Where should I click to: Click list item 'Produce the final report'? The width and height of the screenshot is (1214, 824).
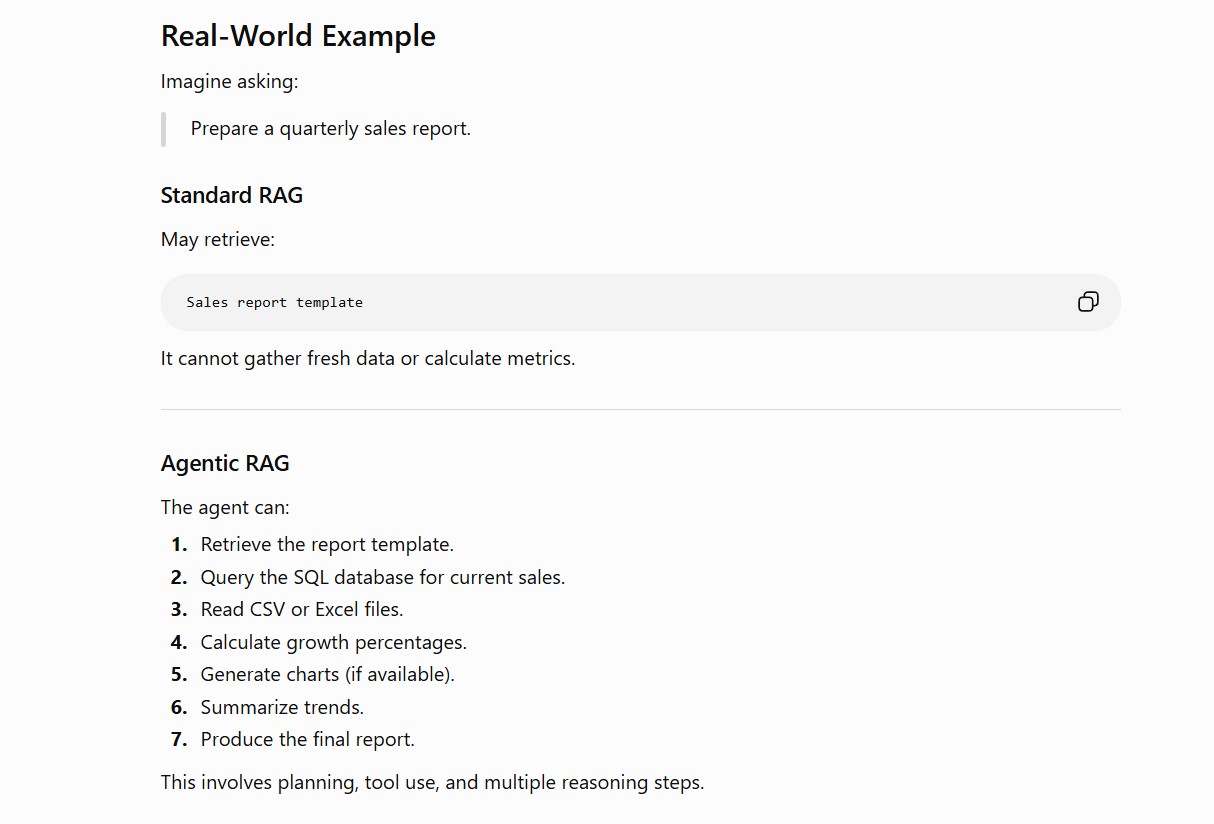click(x=308, y=739)
